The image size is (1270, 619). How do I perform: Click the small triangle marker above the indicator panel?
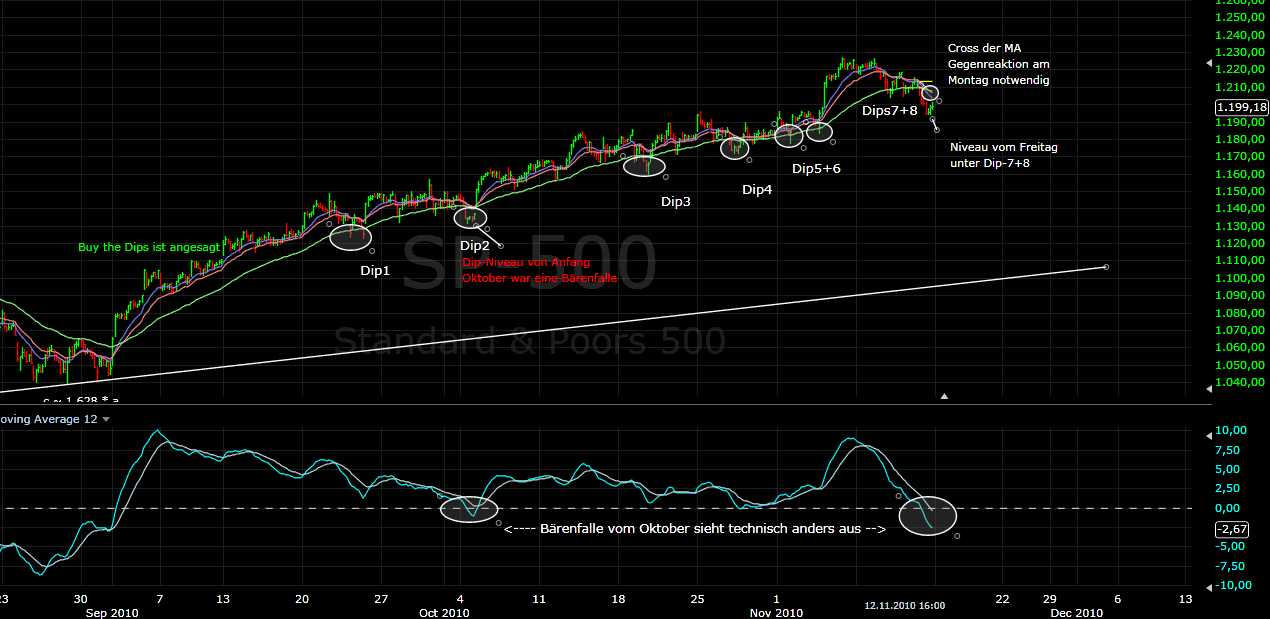(944, 397)
